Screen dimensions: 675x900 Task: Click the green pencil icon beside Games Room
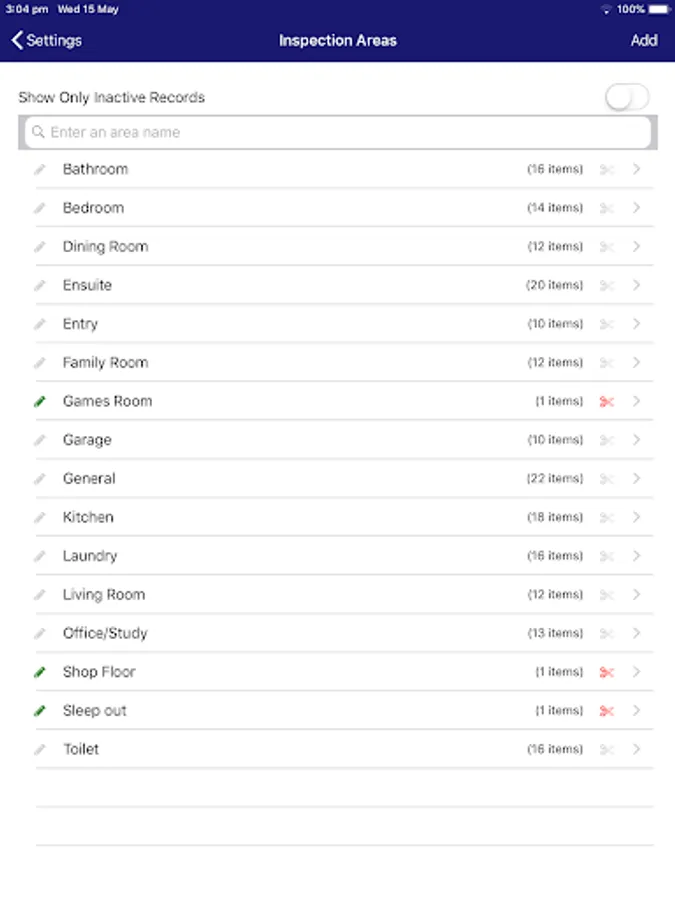[40, 401]
